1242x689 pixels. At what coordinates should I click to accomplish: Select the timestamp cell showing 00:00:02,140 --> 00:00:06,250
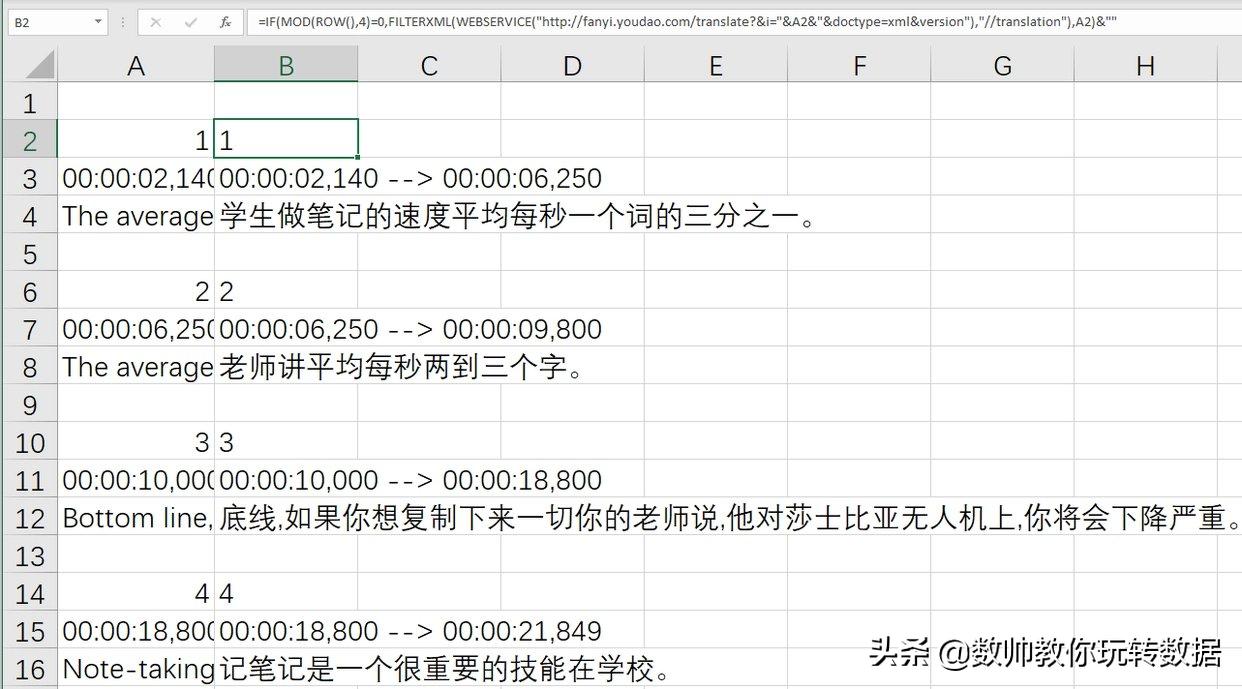286,178
